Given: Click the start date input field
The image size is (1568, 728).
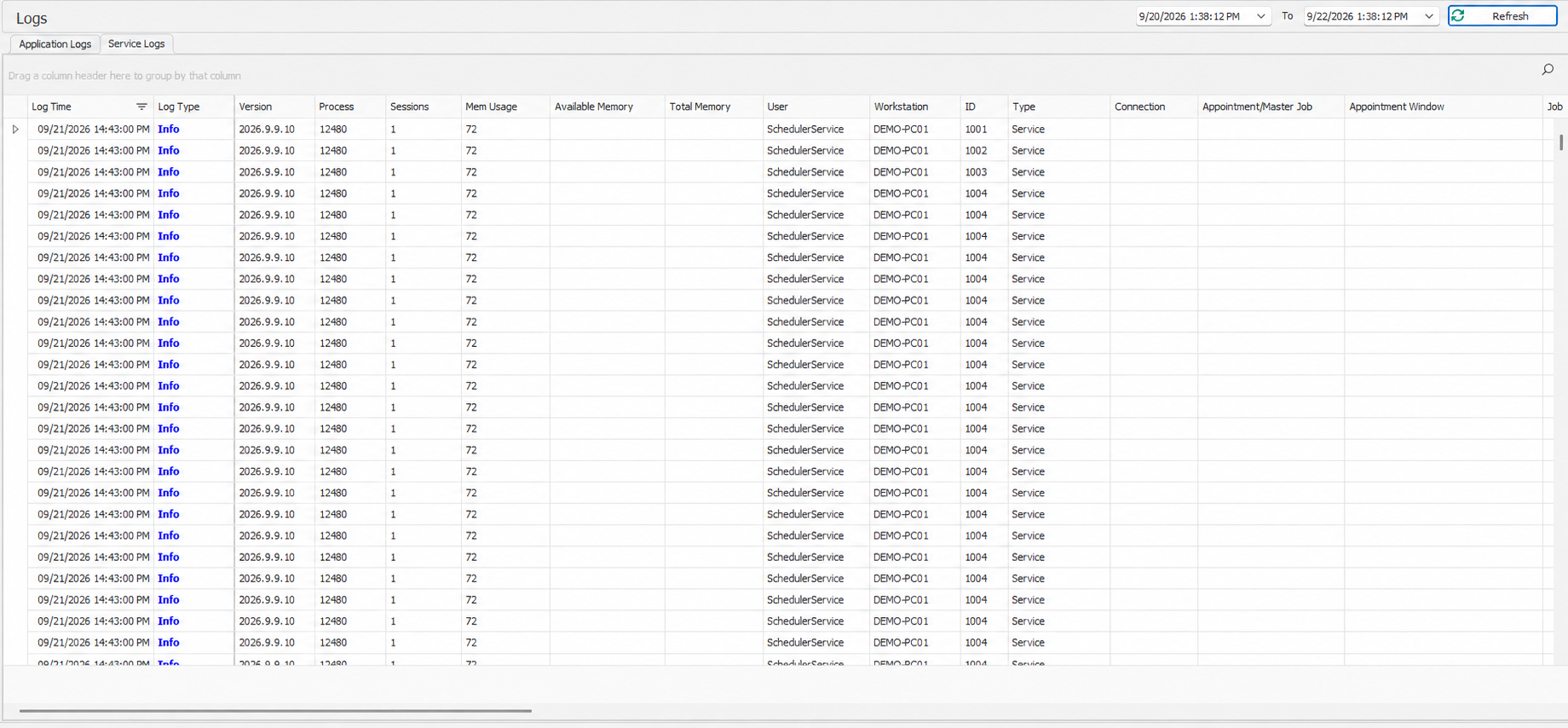Looking at the screenshot, I should pos(1194,16).
